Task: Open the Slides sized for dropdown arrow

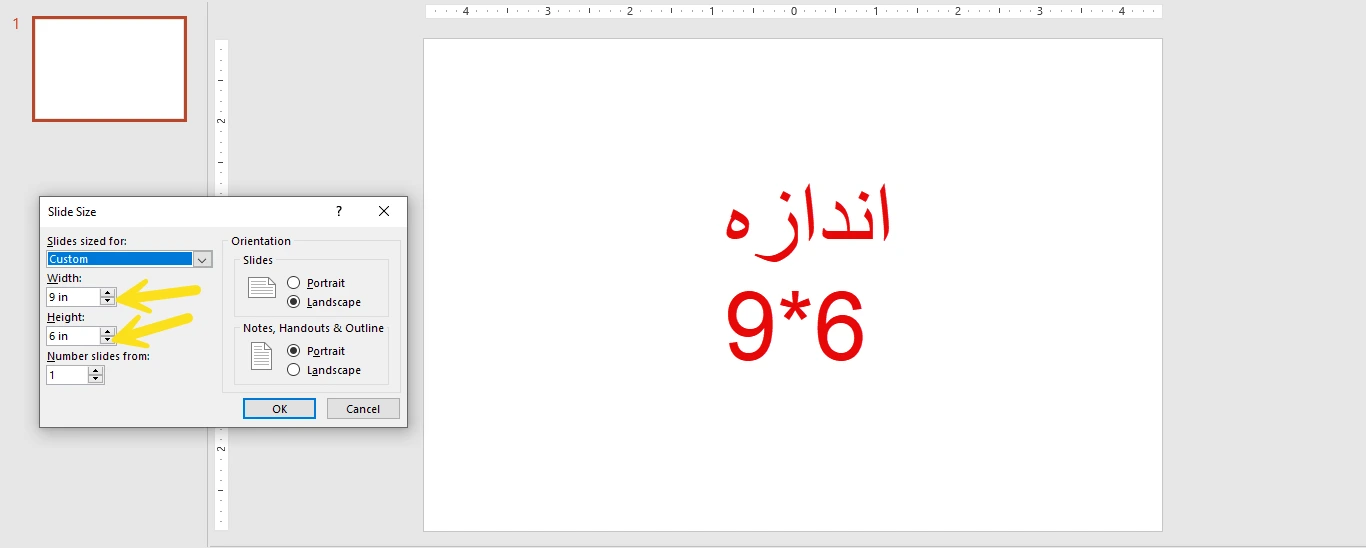Action: (x=203, y=259)
